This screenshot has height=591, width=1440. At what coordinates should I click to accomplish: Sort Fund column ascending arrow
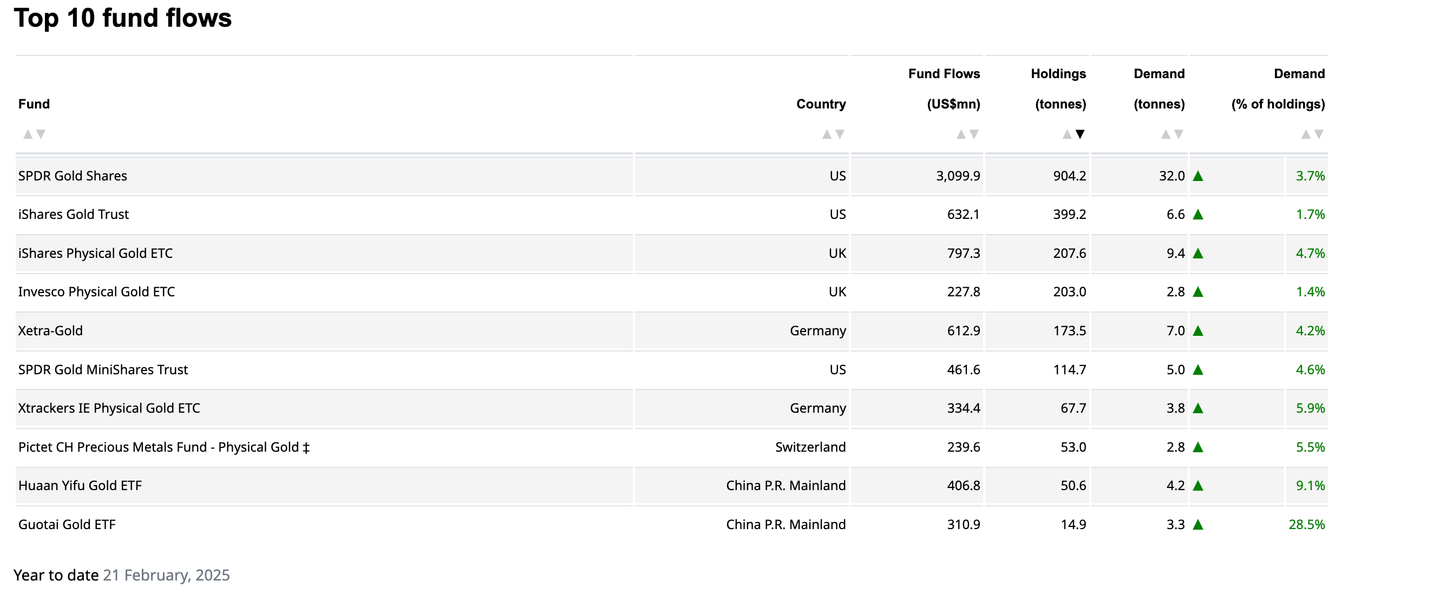click(x=28, y=134)
